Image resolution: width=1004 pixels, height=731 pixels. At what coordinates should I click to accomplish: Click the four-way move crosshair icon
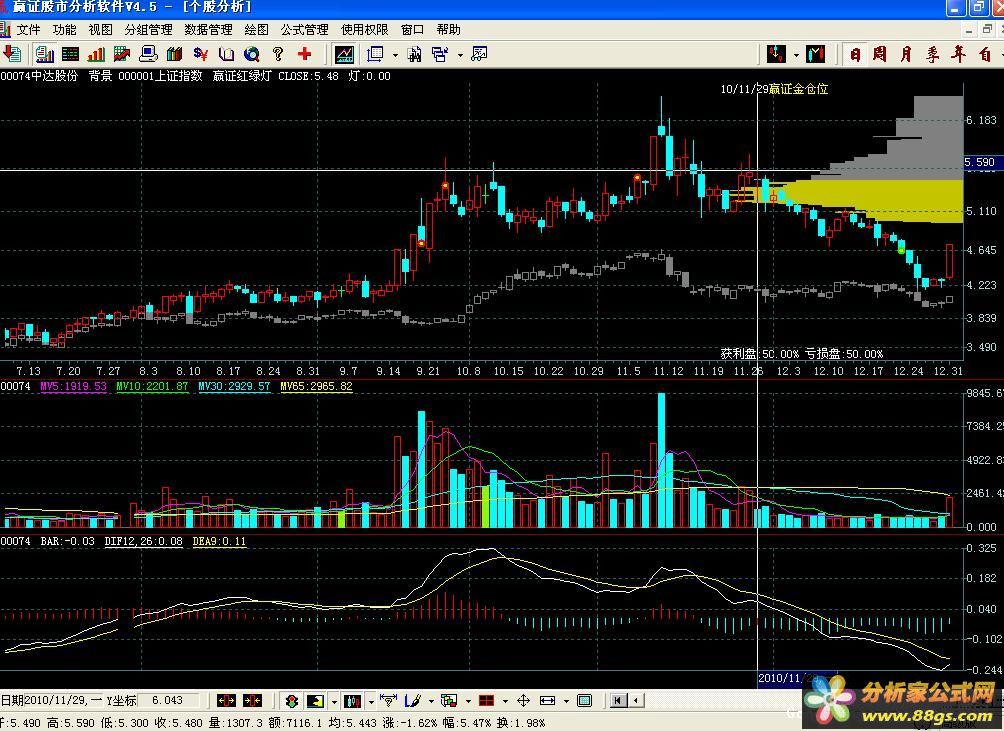pos(523,701)
